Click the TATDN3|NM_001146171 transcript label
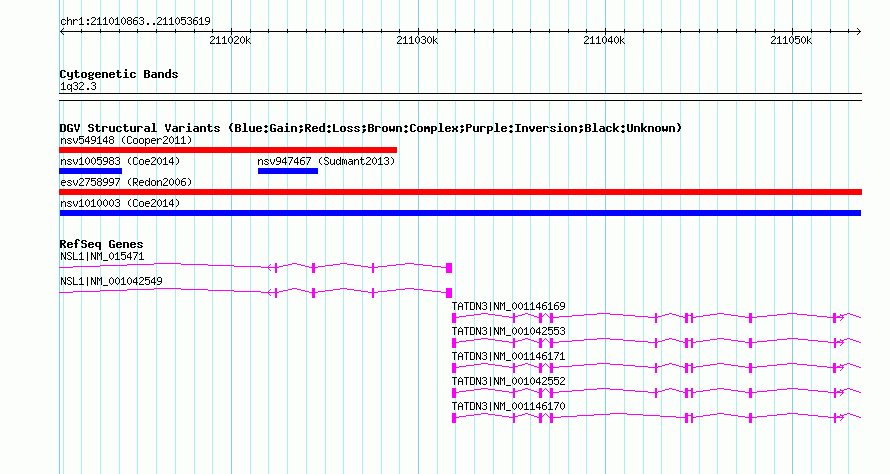The image size is (890, 474). click(x=509, y=356)
